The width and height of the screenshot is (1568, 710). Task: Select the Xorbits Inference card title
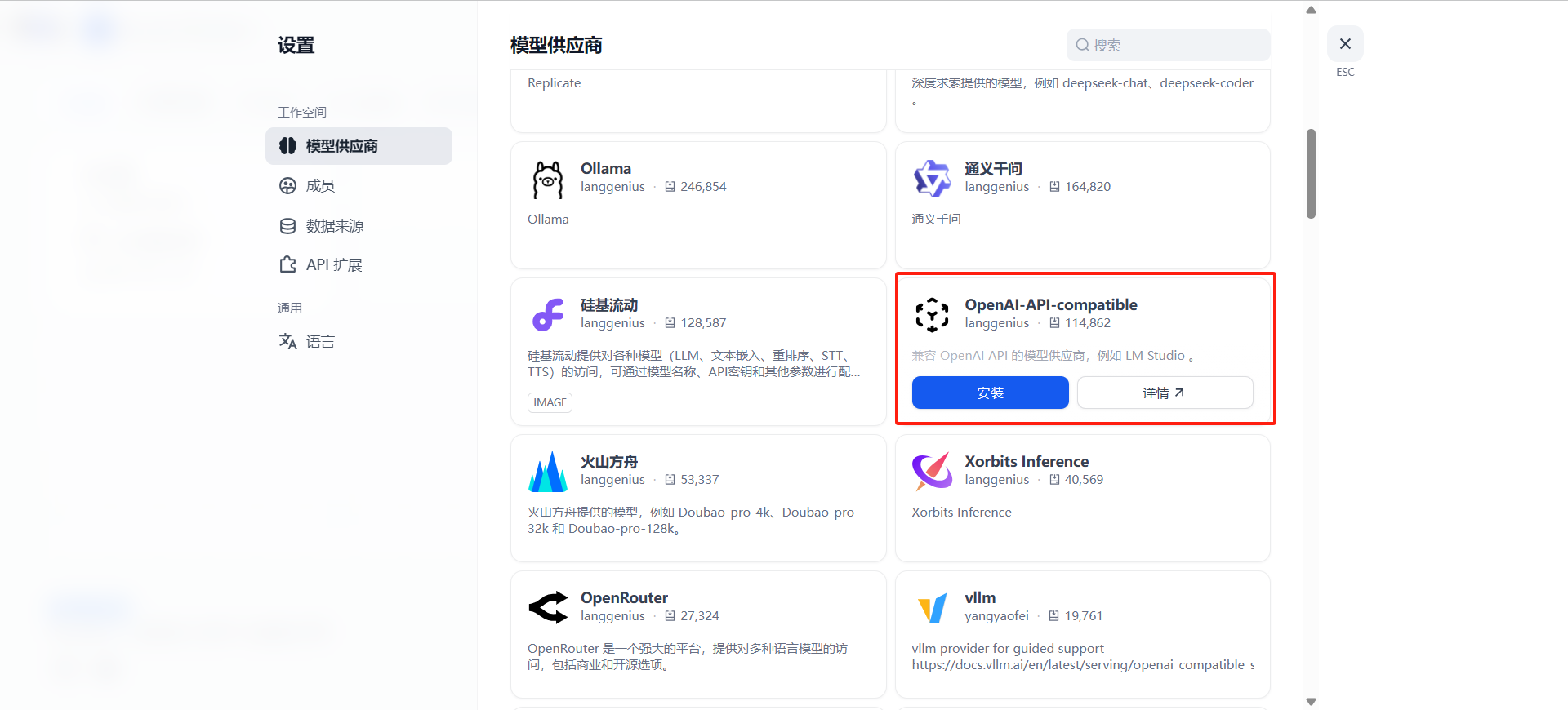pos(1027,462)
